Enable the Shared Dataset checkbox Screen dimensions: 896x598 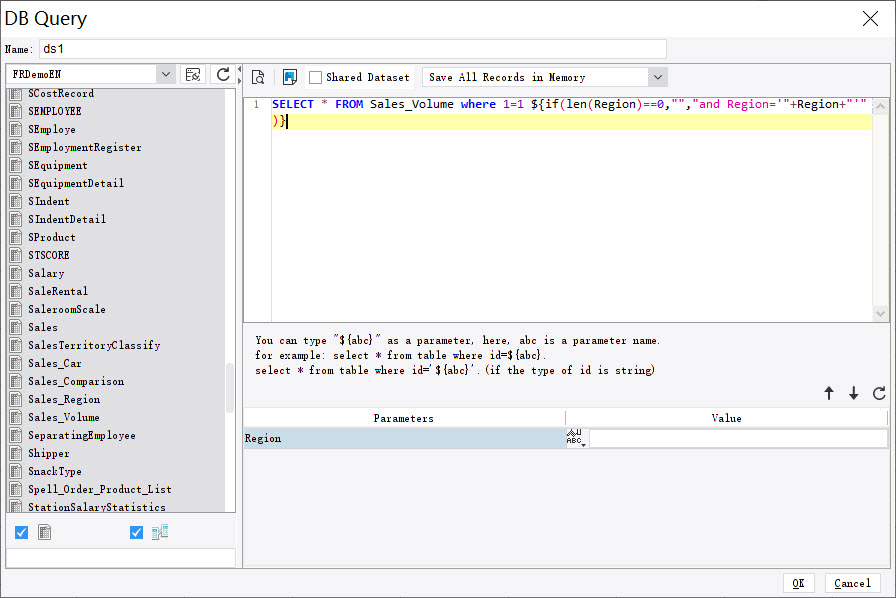(x=315, y=77)
